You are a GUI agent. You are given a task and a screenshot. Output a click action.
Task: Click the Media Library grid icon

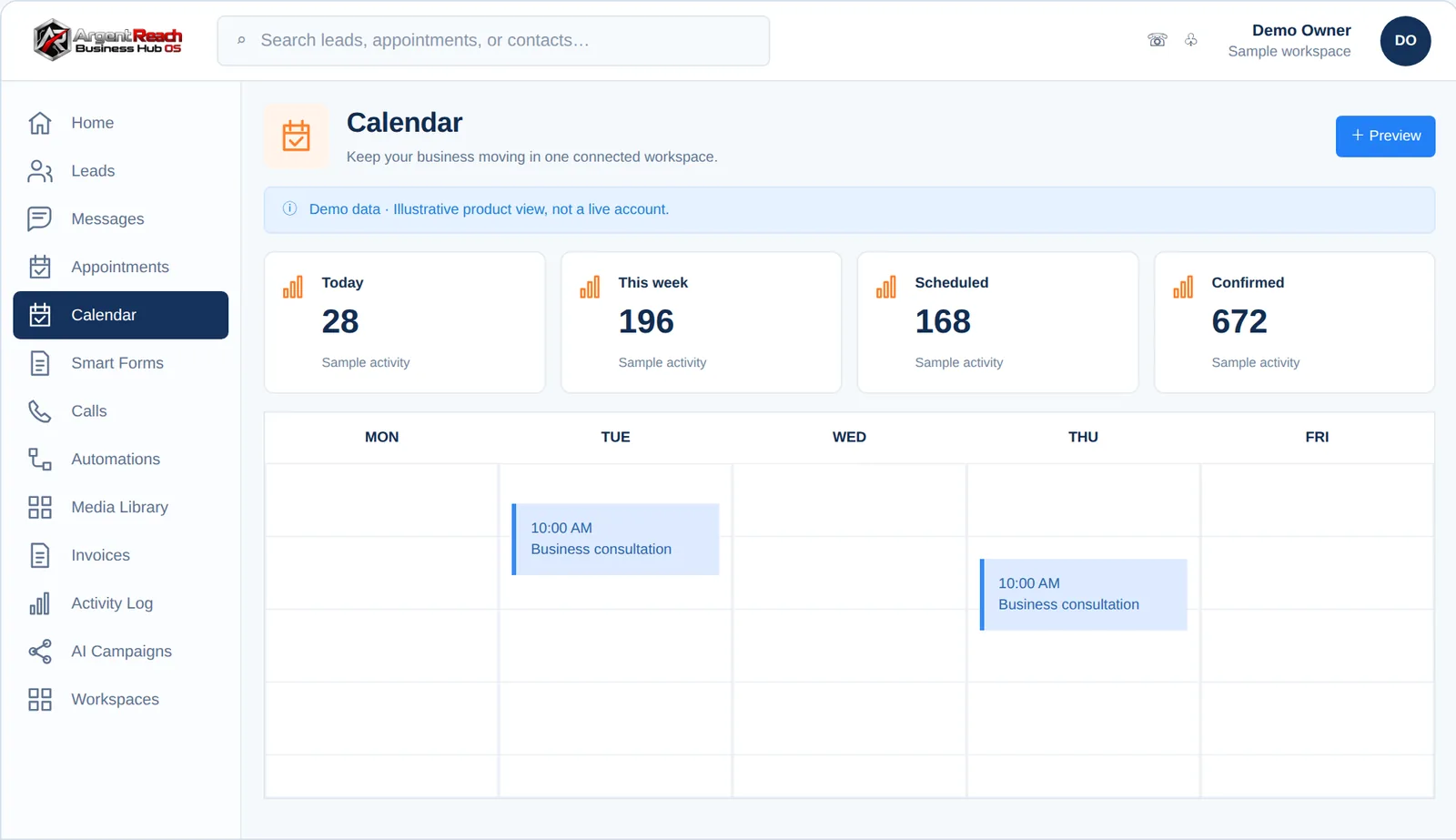40,507
